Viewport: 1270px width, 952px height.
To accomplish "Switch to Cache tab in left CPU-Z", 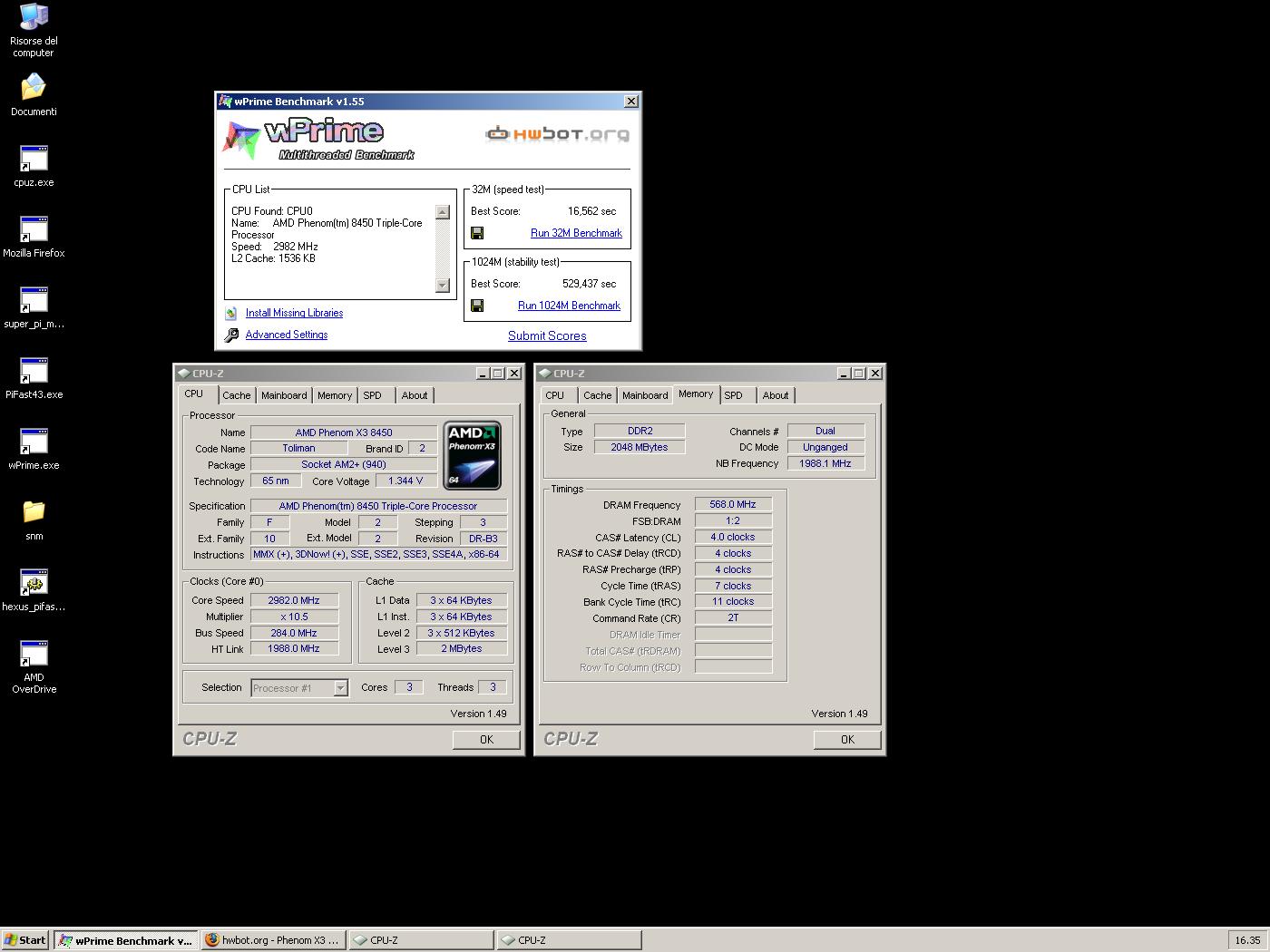I will pyautogui.click(x=237, y=395).
